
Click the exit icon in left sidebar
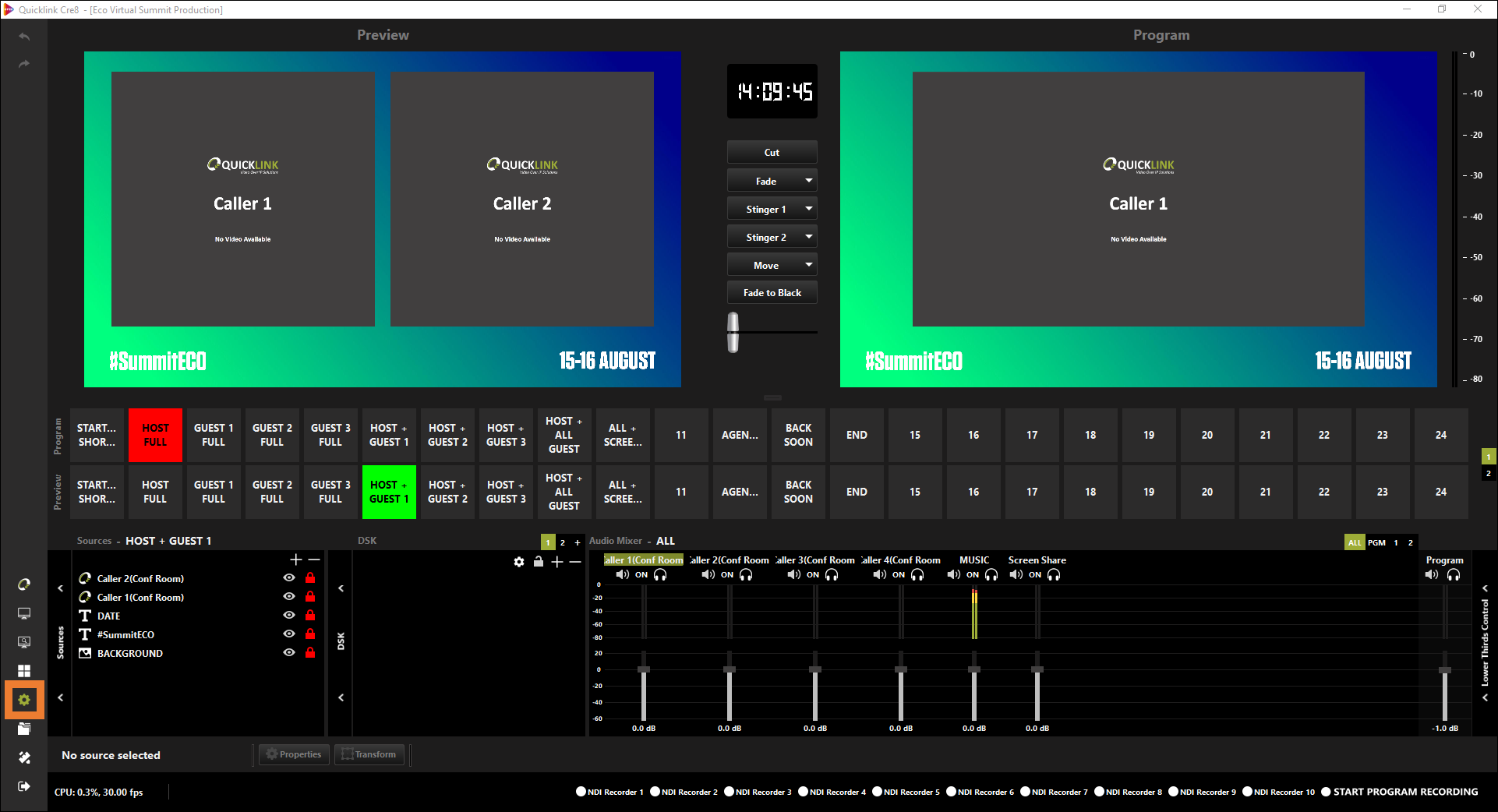(x=24, y=786)
